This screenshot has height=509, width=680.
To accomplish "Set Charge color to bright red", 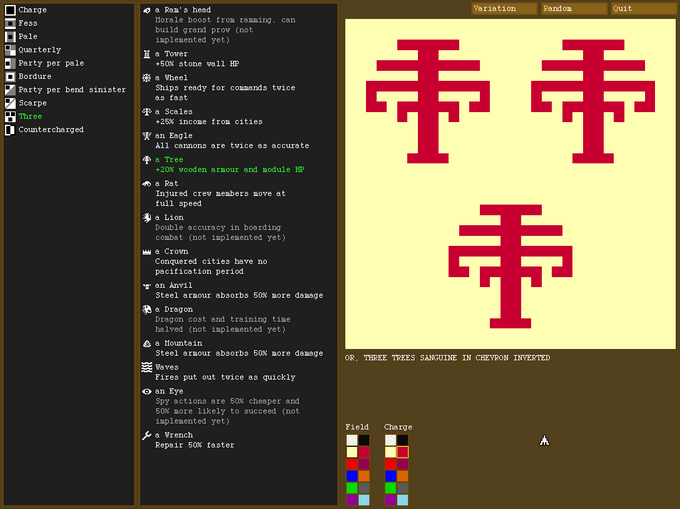I will point(390,464).
